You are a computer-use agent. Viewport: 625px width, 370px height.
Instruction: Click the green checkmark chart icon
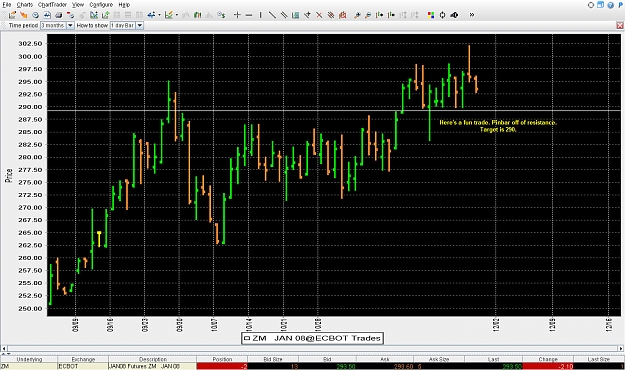[169, 15]
